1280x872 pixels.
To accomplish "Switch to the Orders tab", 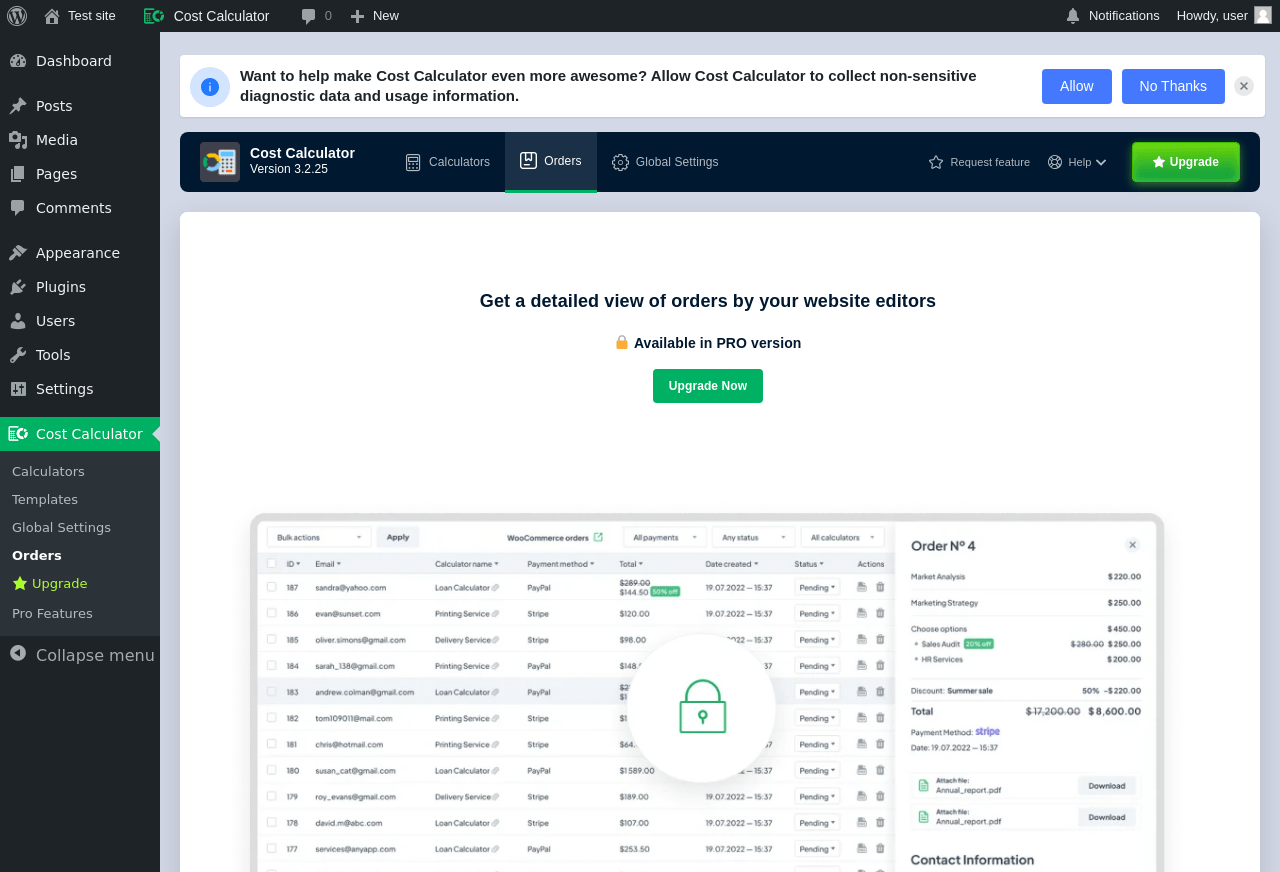I will point(551,161).
